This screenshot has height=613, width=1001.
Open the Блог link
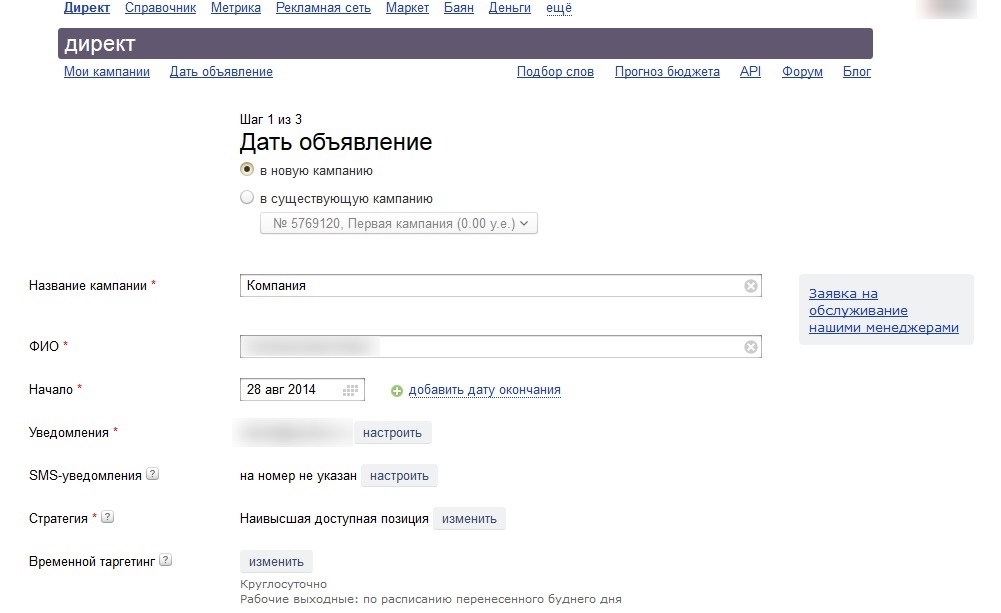coord(857,72)
